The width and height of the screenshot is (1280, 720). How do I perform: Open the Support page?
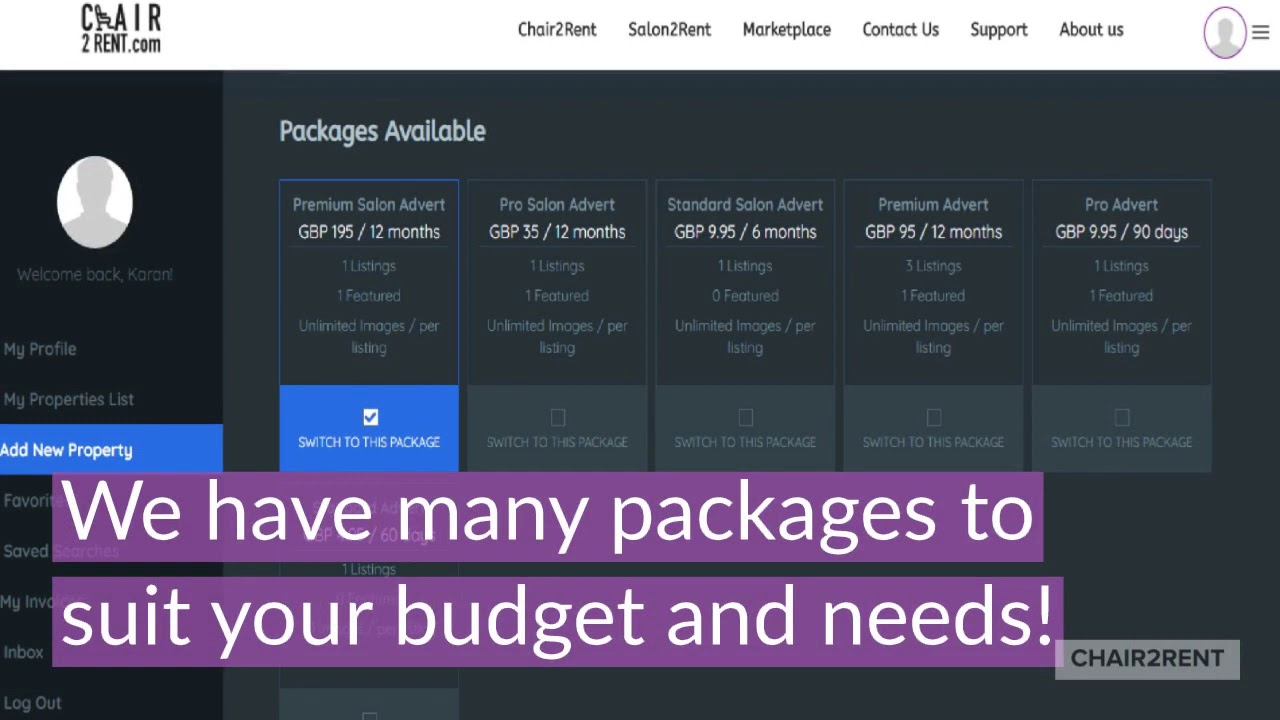pyautogui.click(x=998, y=30)
